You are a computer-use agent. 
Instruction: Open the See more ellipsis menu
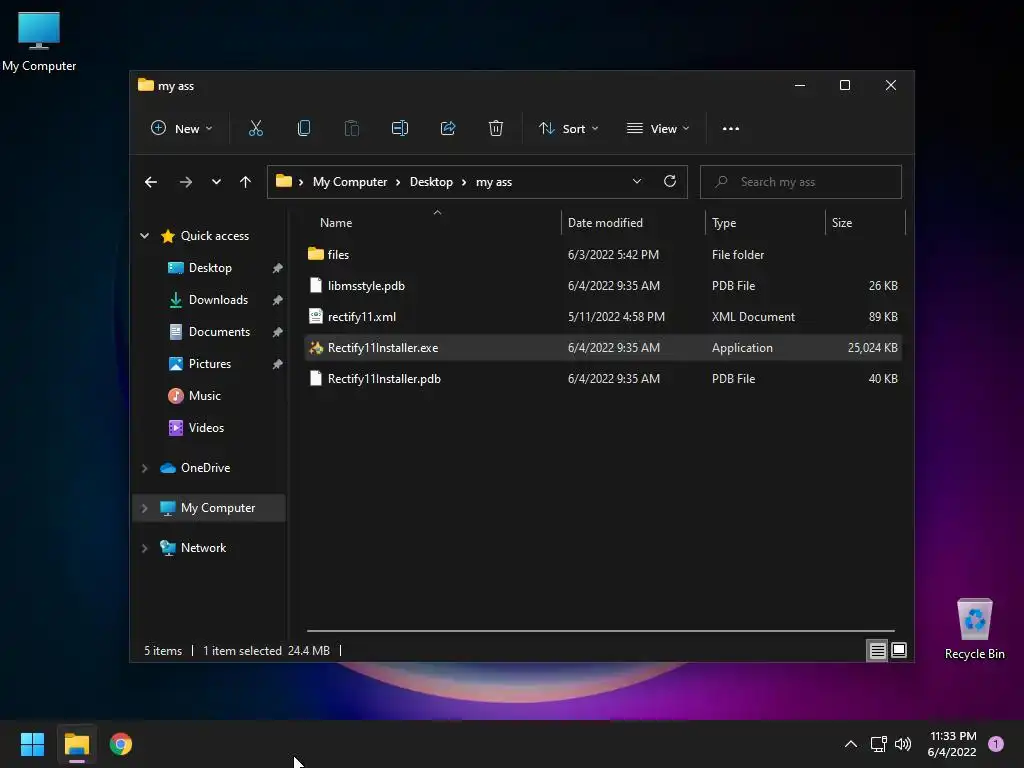coord(731,129)
